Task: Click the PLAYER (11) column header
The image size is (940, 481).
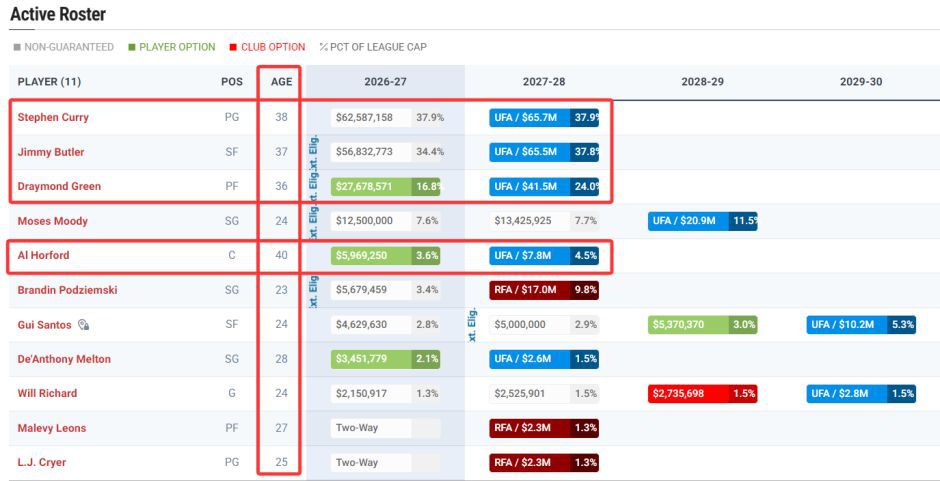Action: tap(49, 82)
